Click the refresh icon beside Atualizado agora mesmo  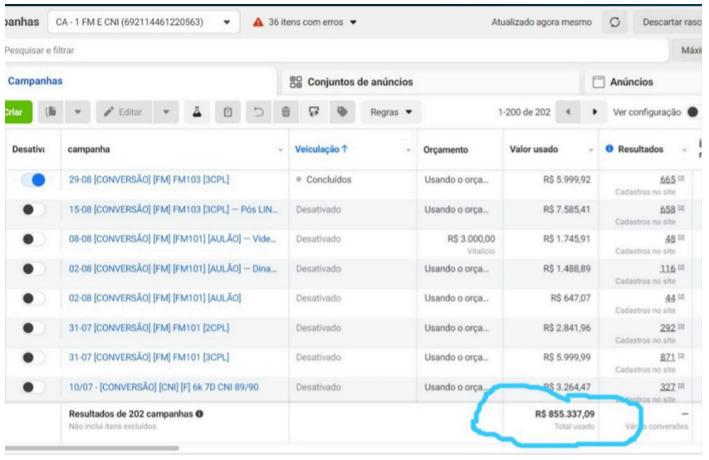pyautogui.click(x=614, y=22)
